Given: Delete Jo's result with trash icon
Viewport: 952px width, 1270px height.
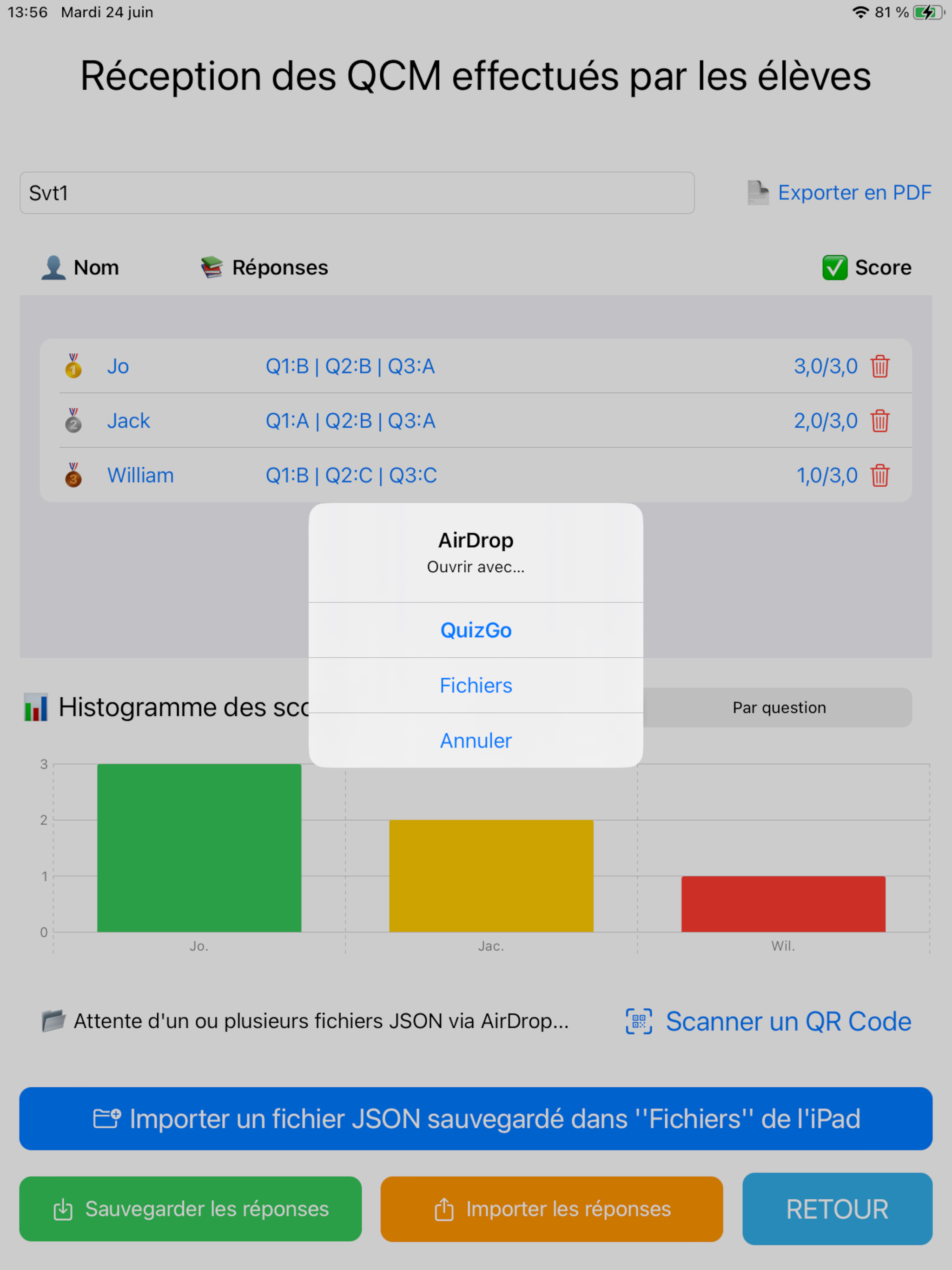Looking at the screenshot, I should (x=879, y=366).
